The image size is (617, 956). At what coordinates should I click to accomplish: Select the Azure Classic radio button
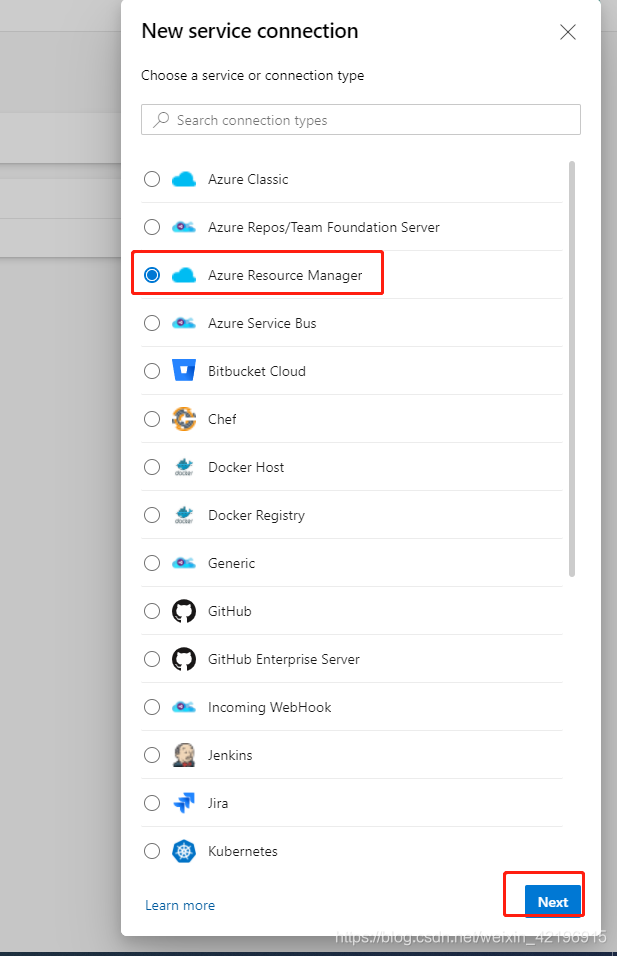click(x=152, y=179)
